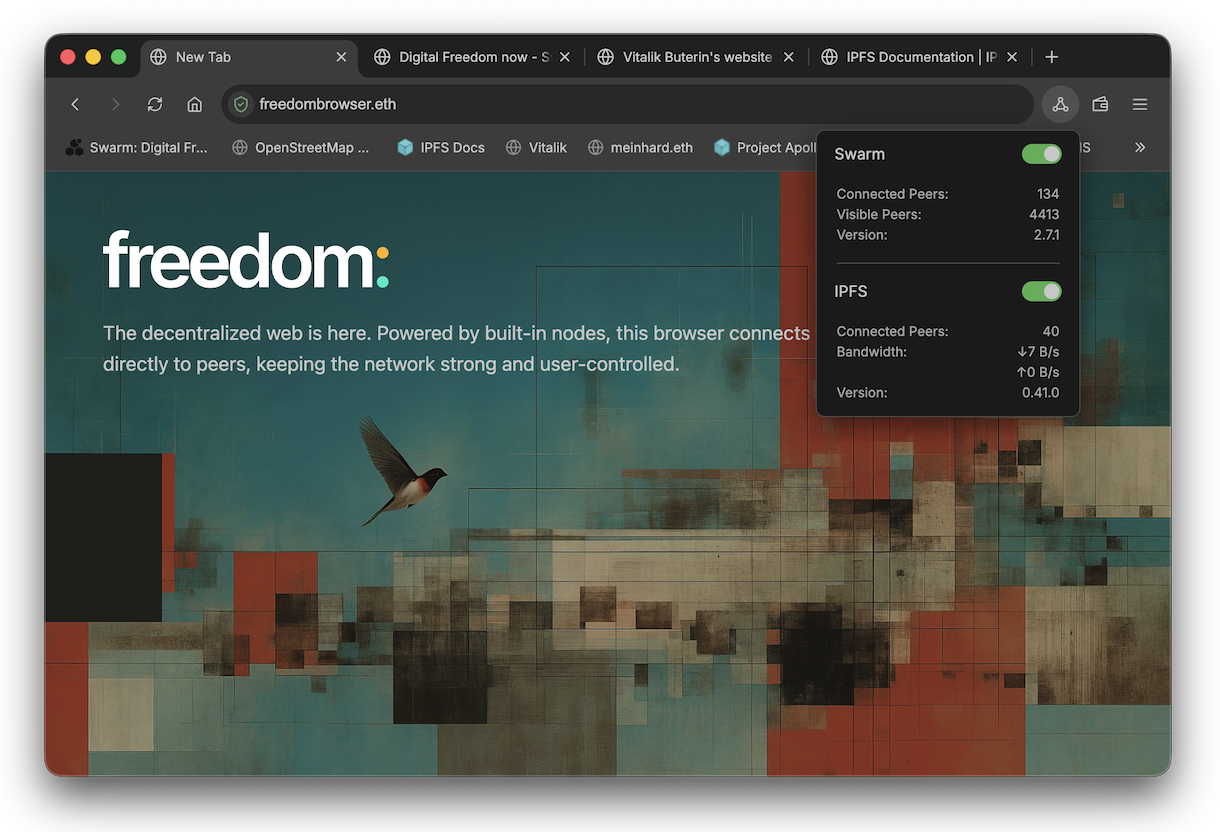Screen dimensions: 1220x832
Task: Open IPFS Docs bookmark
Action: click(x=441, y=147)
